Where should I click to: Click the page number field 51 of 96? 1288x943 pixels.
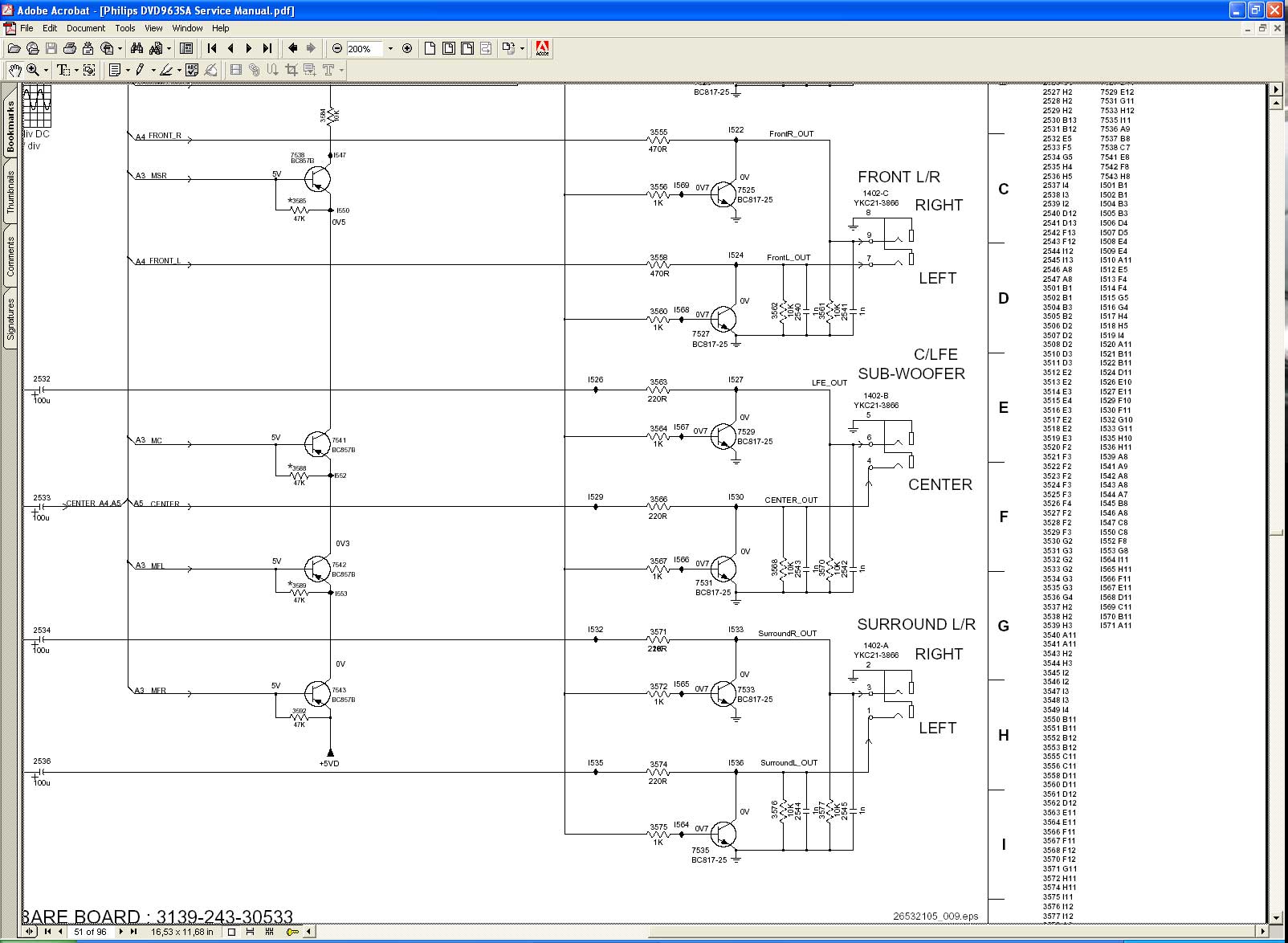(x=91, y=932)
